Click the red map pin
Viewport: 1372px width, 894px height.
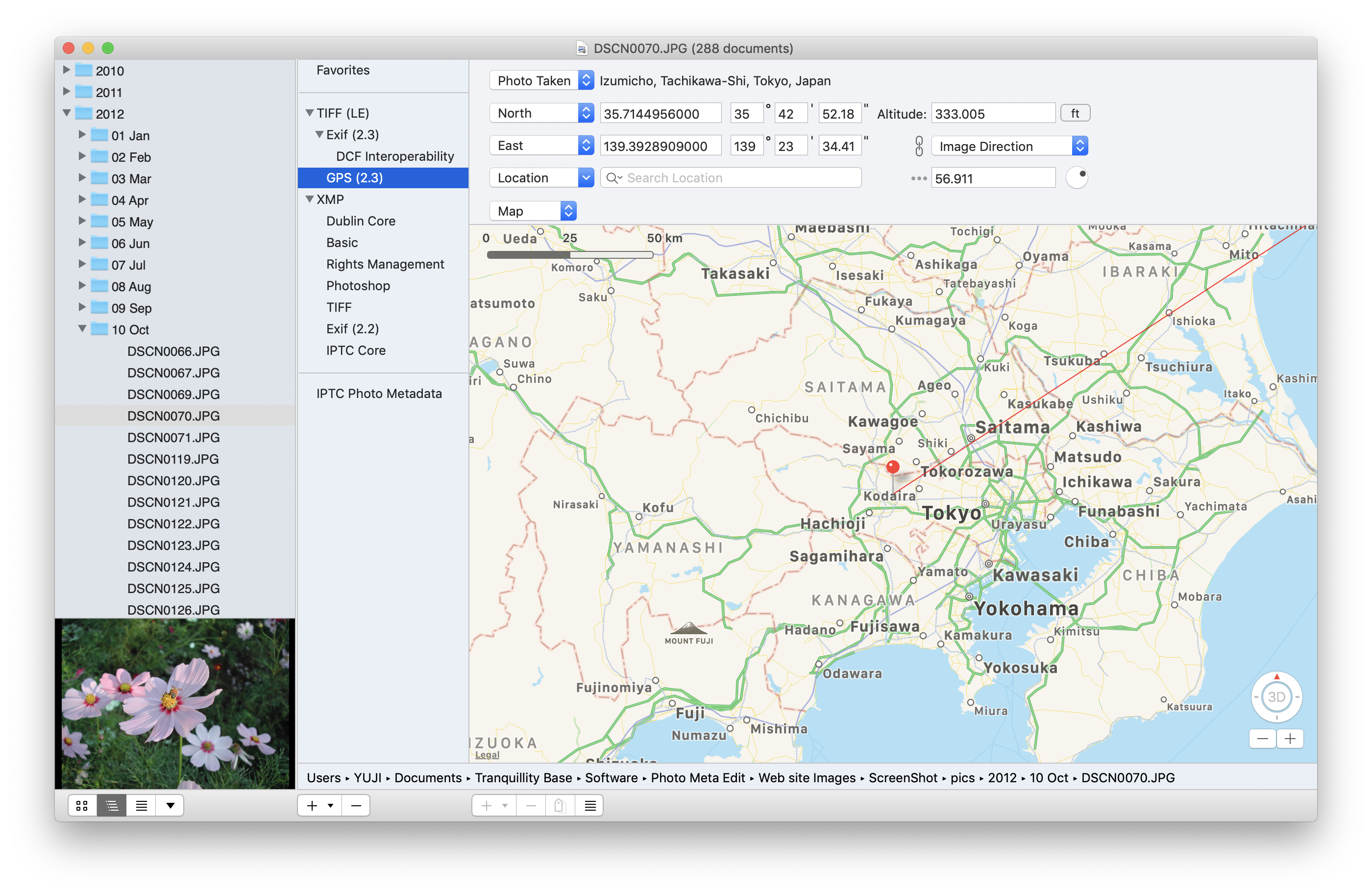892,467
